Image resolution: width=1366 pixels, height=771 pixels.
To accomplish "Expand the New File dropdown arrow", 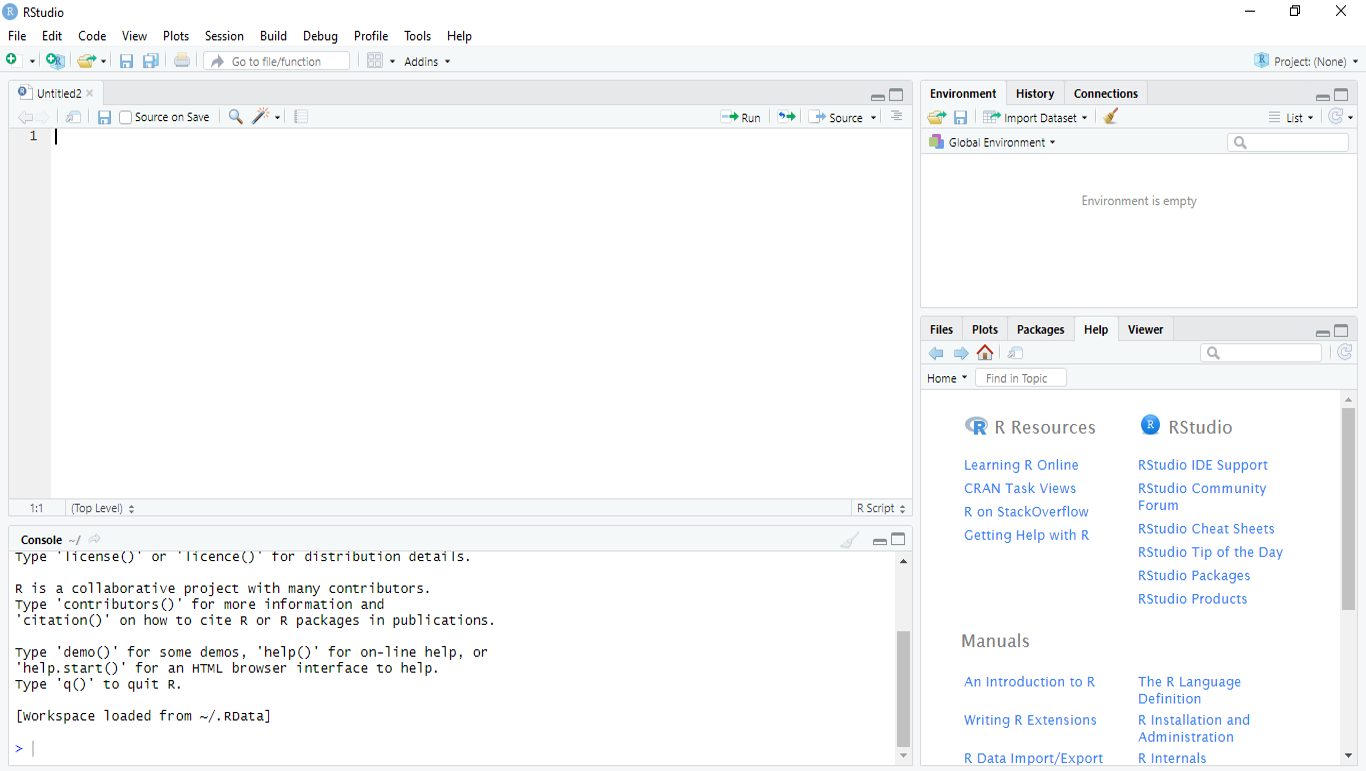I will (x=32, y=62).
